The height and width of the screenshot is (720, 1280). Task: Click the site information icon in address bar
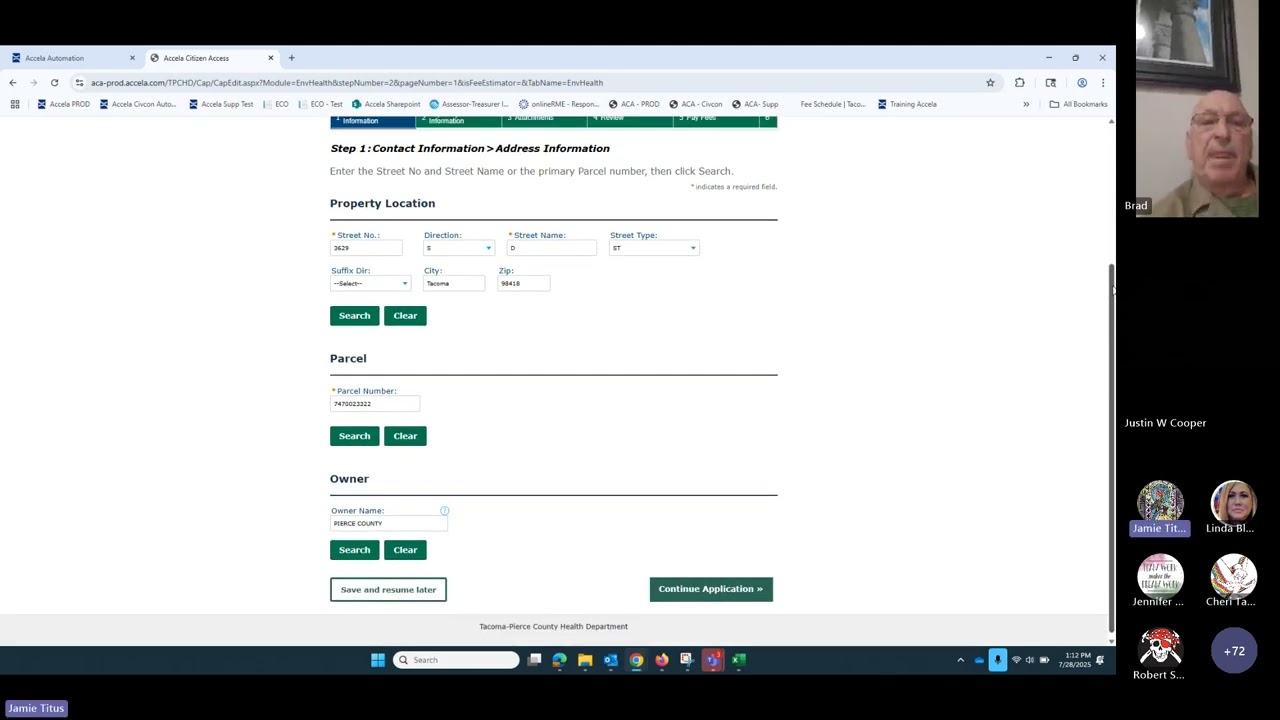tap(79, 83)
